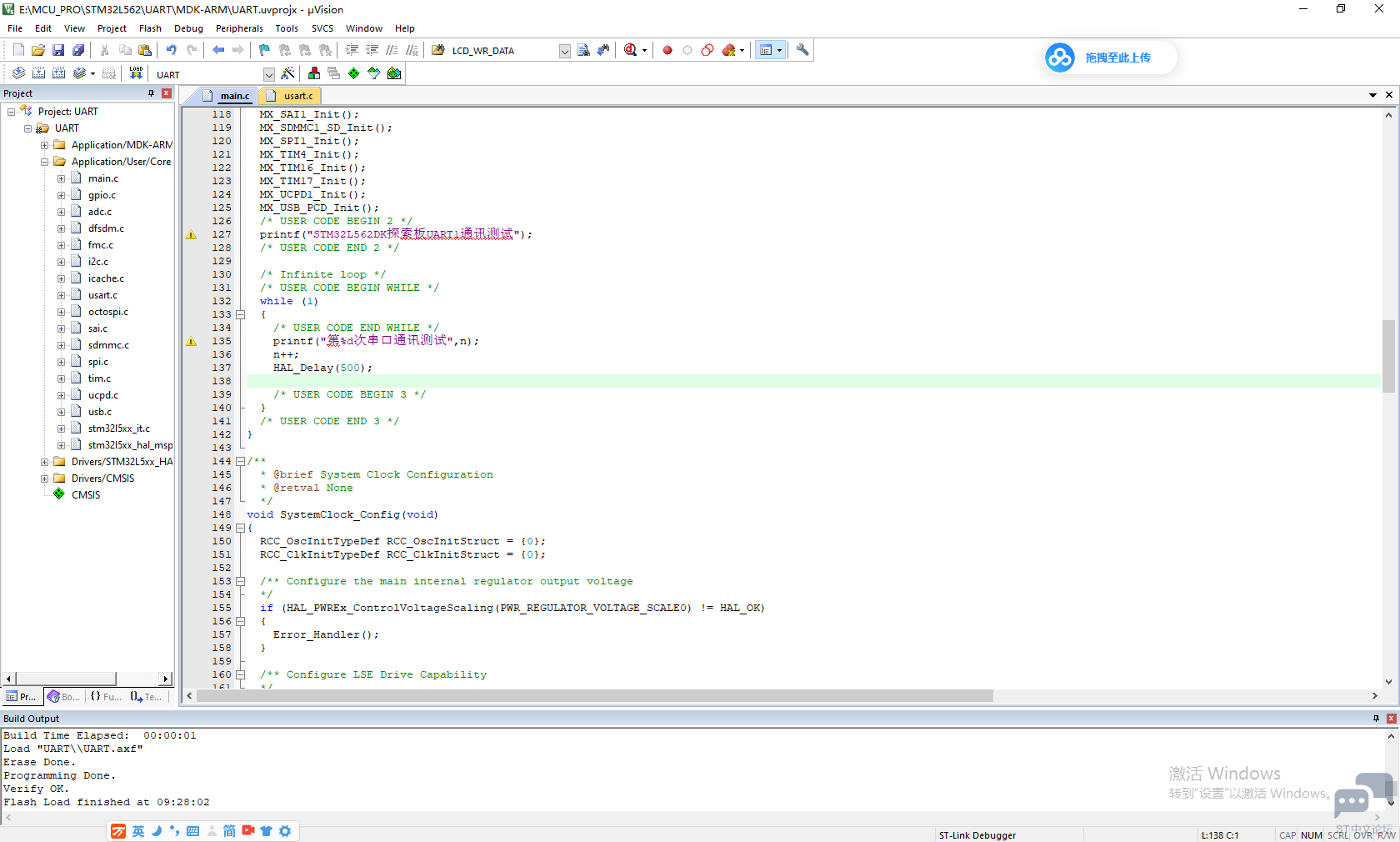Open the Flash menu
The width and height of the screenshot is (1400, 842).
click(x=150, y=28)
